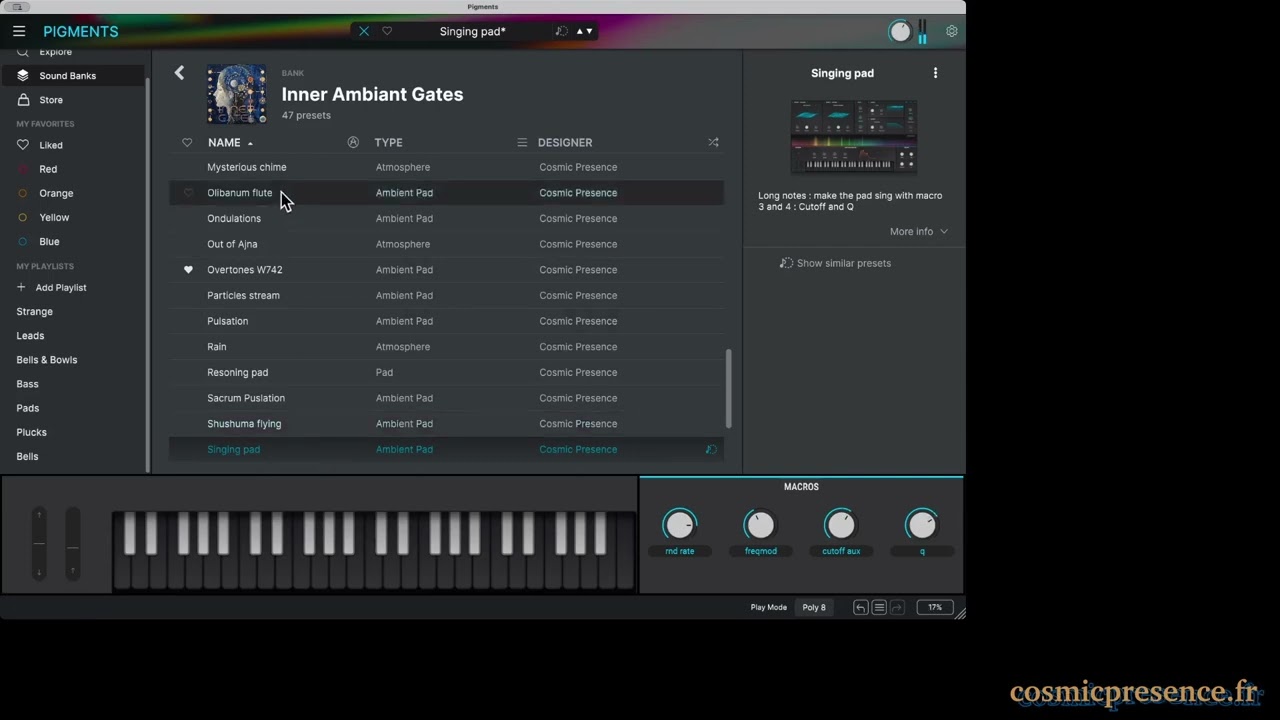Screen dimensions: 1280x720
Task: Click Show similar presets
Action: tap(835, 263)
